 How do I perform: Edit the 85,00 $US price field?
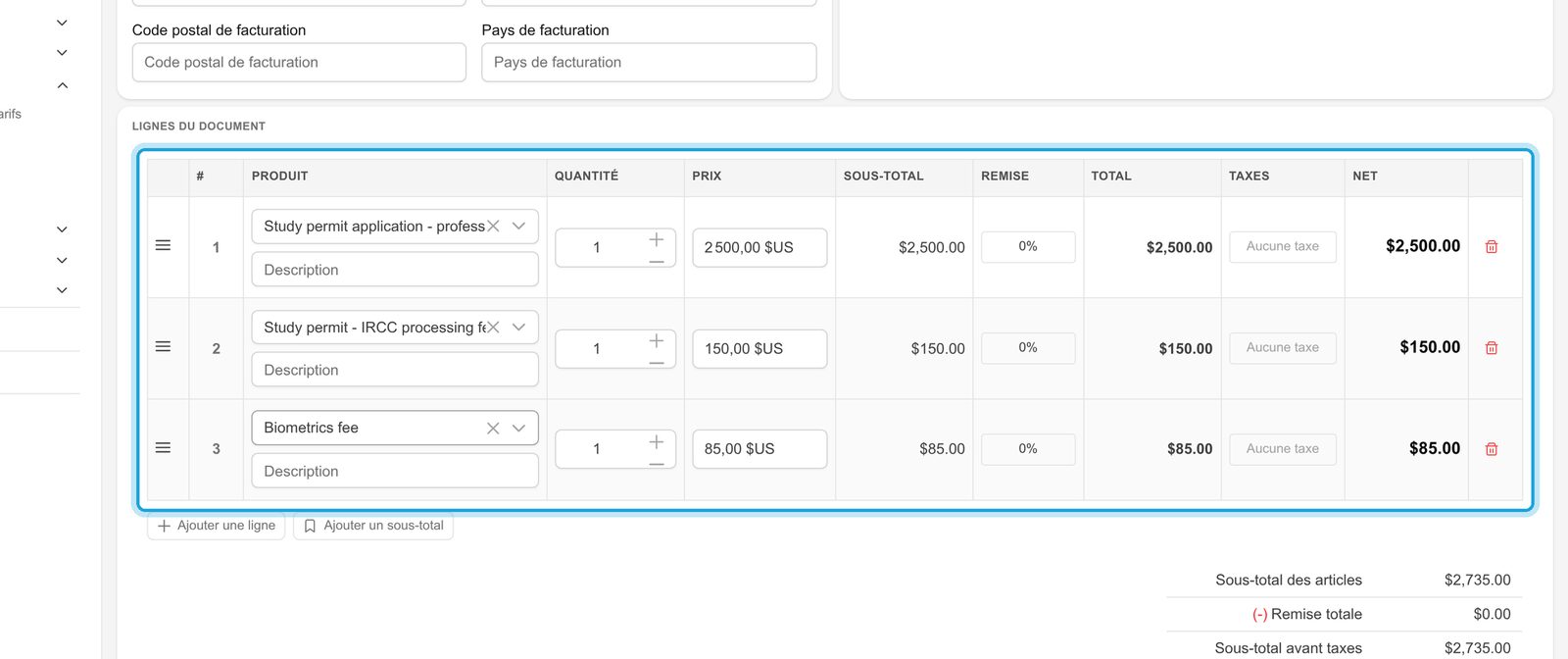(759, 448)
